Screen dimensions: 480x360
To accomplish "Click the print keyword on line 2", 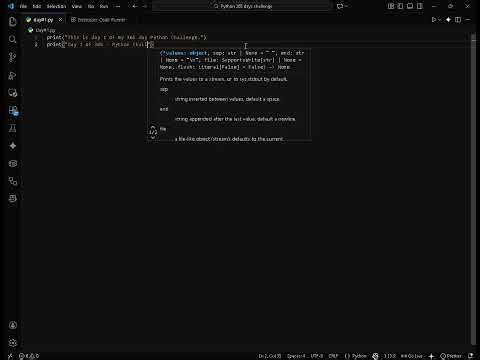I will coord(54,44).
